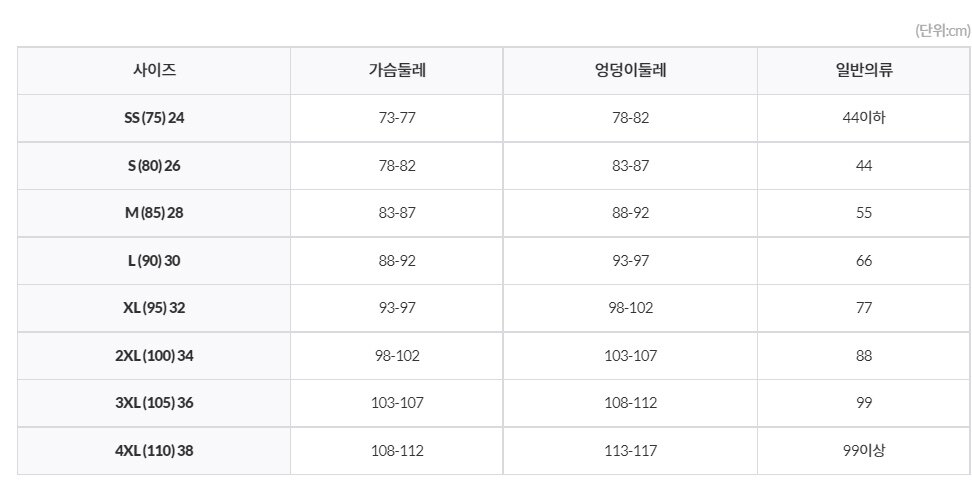Click the 113-117 hip measurement cell
This screenshot has height=481, width=972.
(630, 451)
